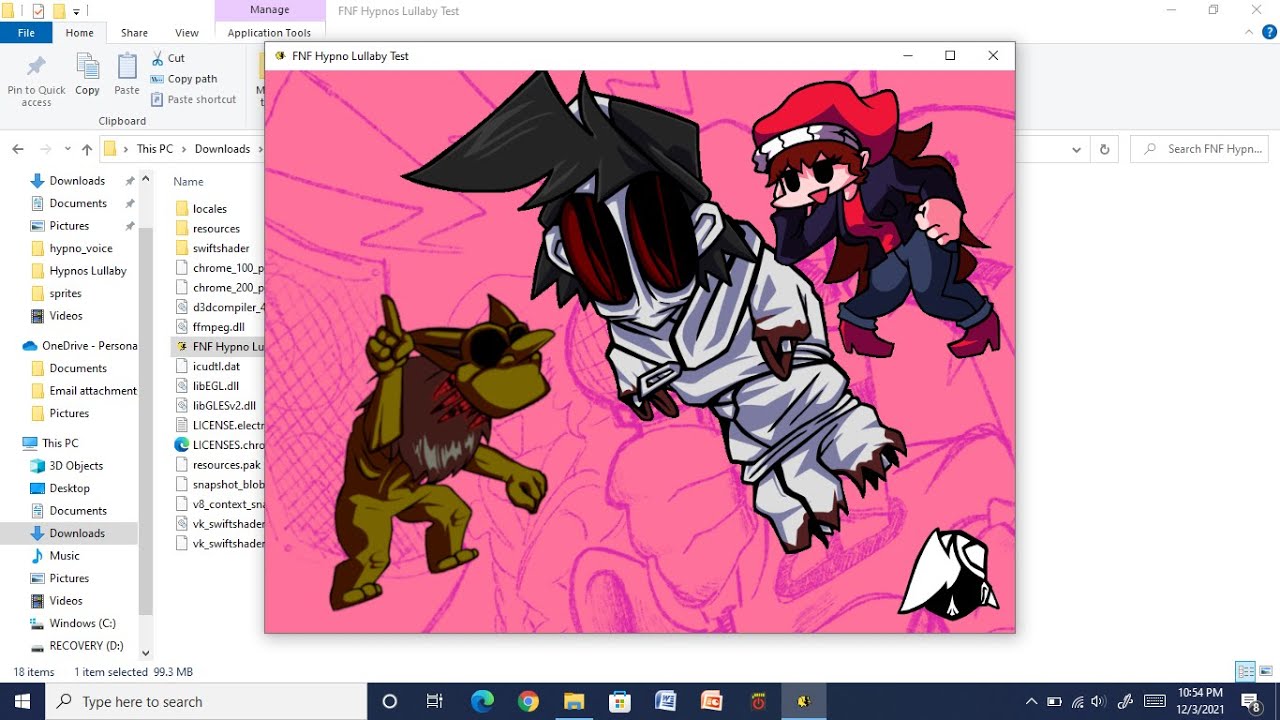The image size is (1280, 720).
Task: Open Explorer help question mark icon
Action: (1270, 33)
